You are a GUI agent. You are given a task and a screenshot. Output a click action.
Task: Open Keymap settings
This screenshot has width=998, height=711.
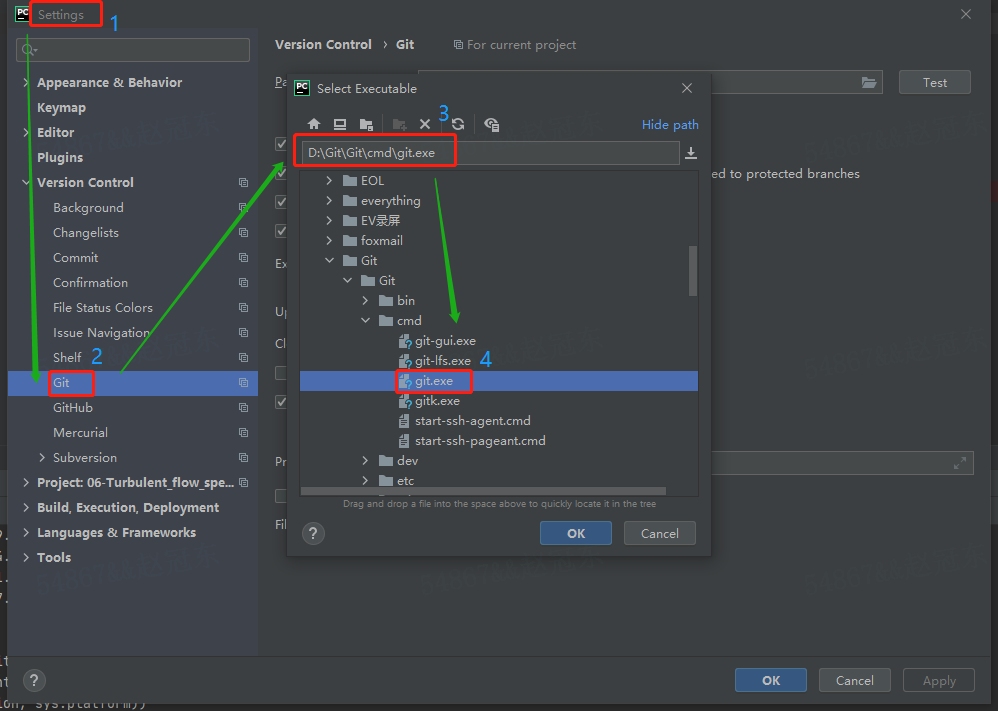pos(61,108)
